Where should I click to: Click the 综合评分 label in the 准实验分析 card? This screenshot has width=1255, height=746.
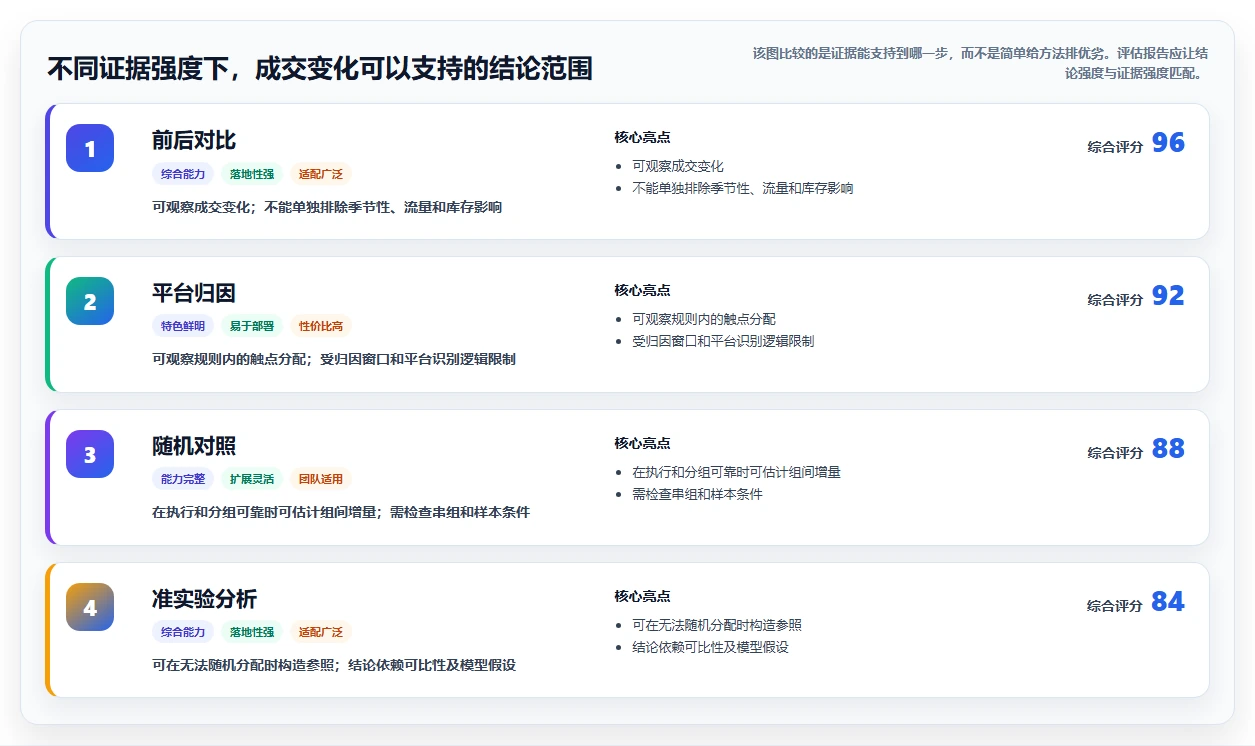click(1115, 606)
